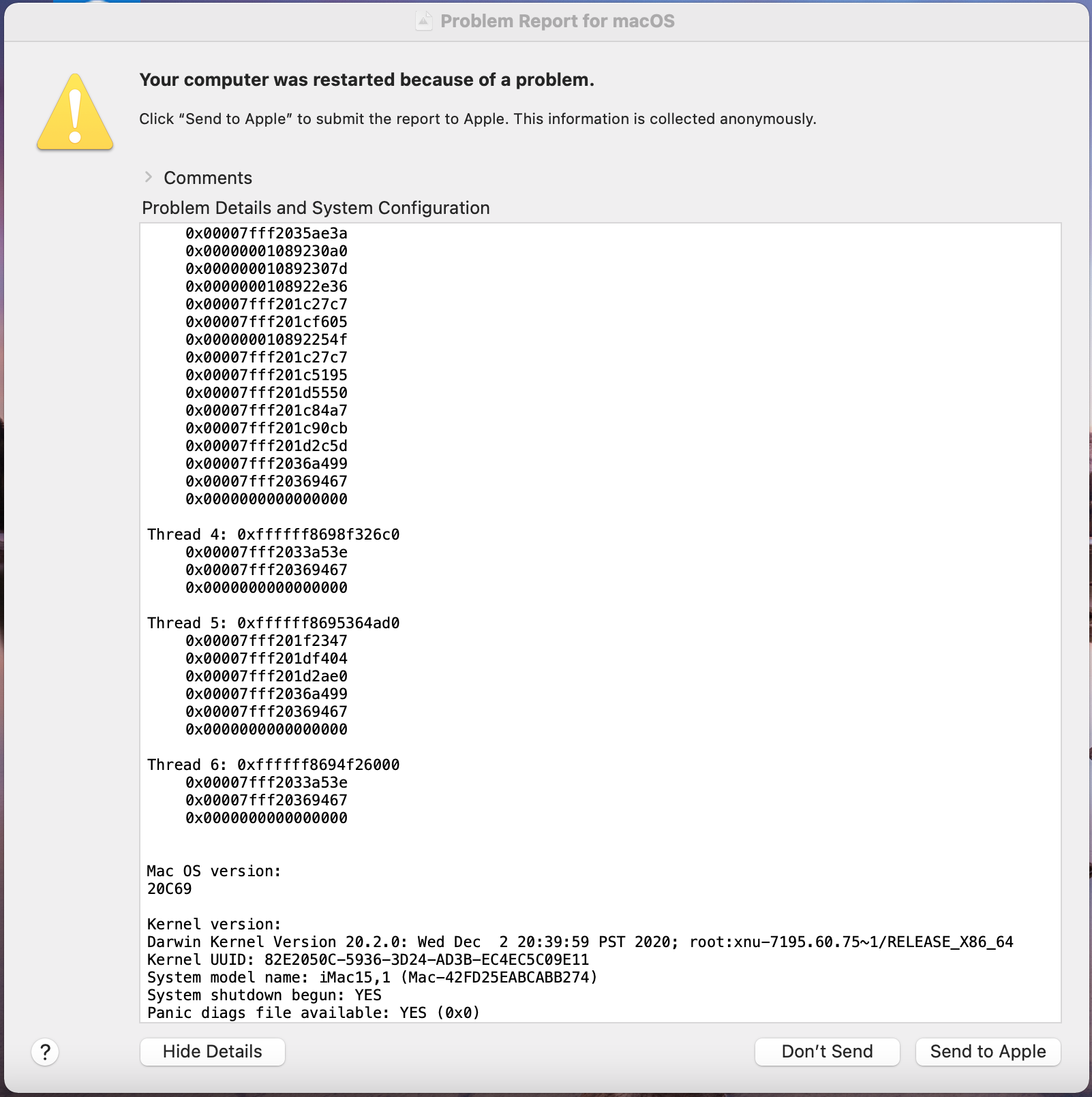This screenshot has width=1092, height=1097.
Task: Click address 0x00007fff201cf605
Action: click(x=267, y=322)
